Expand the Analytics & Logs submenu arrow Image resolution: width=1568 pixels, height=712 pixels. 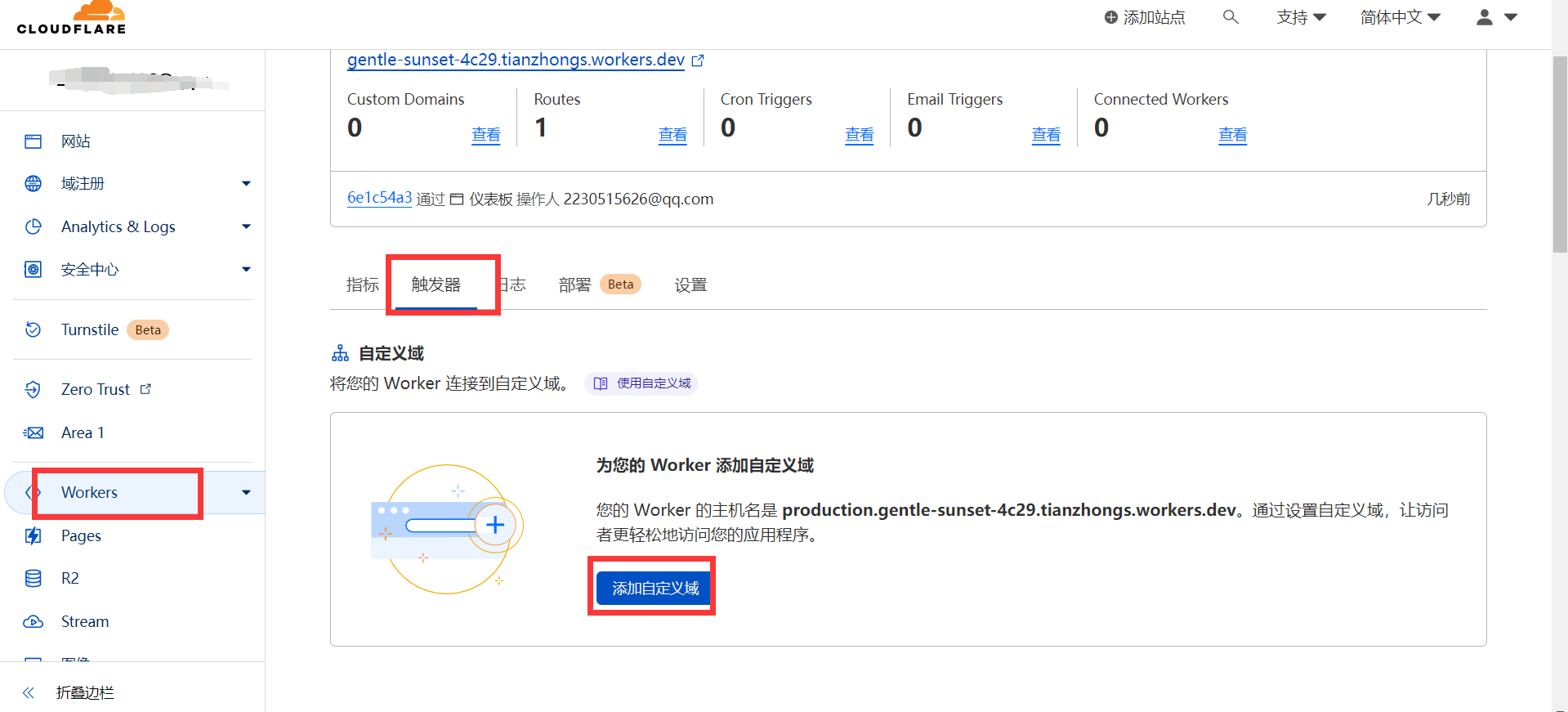(x=246, y=226)
